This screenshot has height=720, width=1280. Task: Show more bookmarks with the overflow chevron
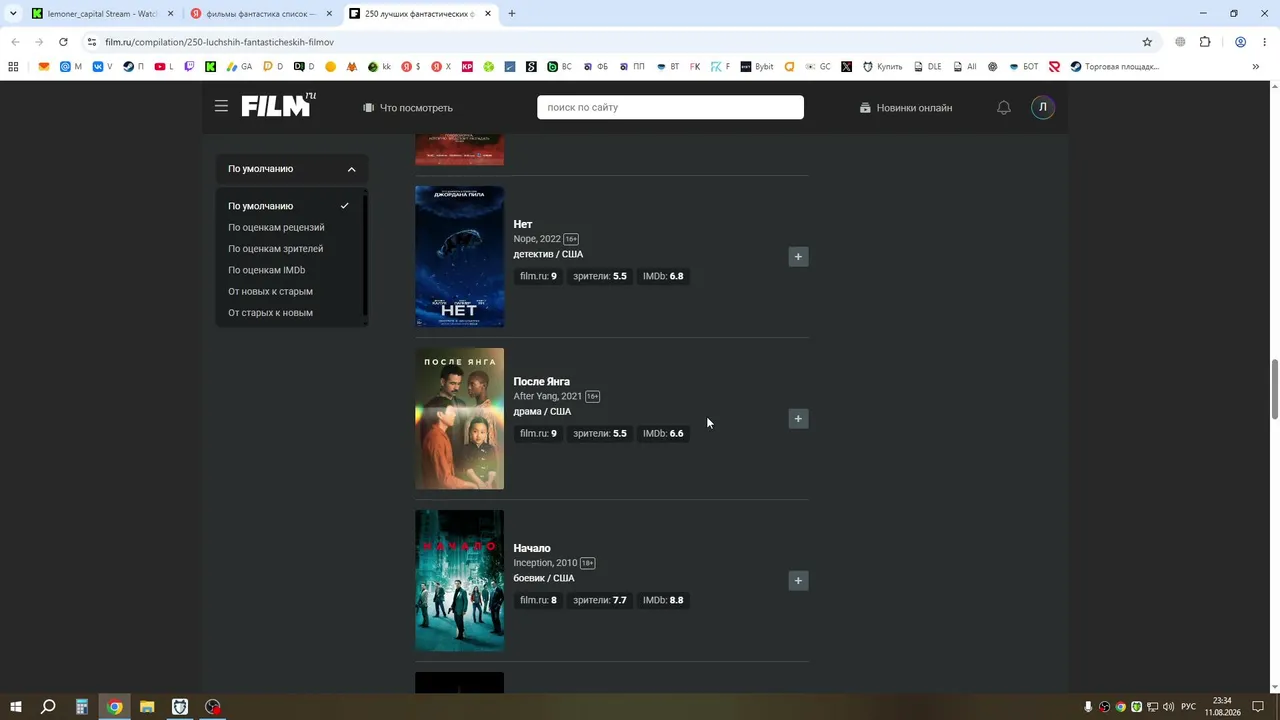pyautogui.click(x=1256, y=67)
